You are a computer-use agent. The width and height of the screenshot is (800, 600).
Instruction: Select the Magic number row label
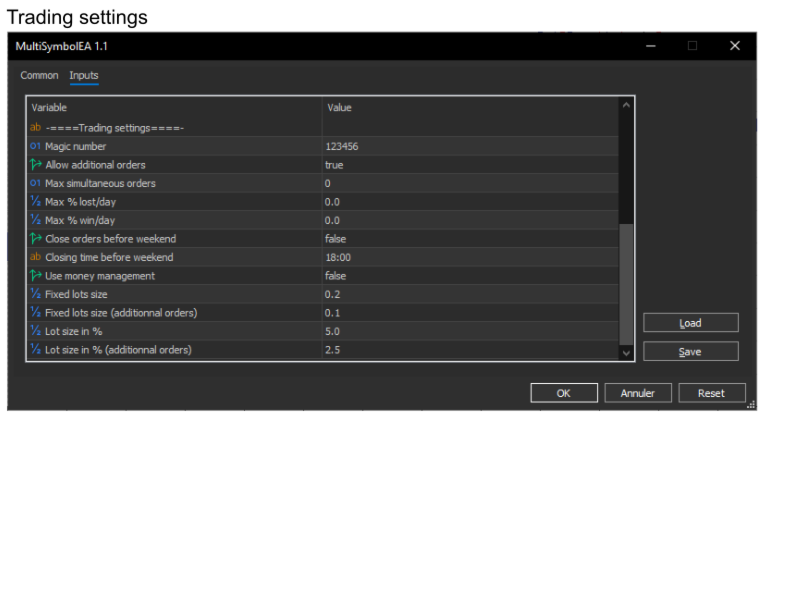[x=76, y=146]
